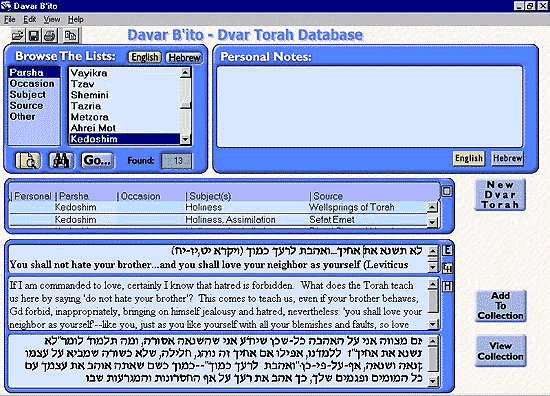Image resolution: width=550 pixels, height=396 pixels.
Task: Open the View menu
Action: point(52,19)
